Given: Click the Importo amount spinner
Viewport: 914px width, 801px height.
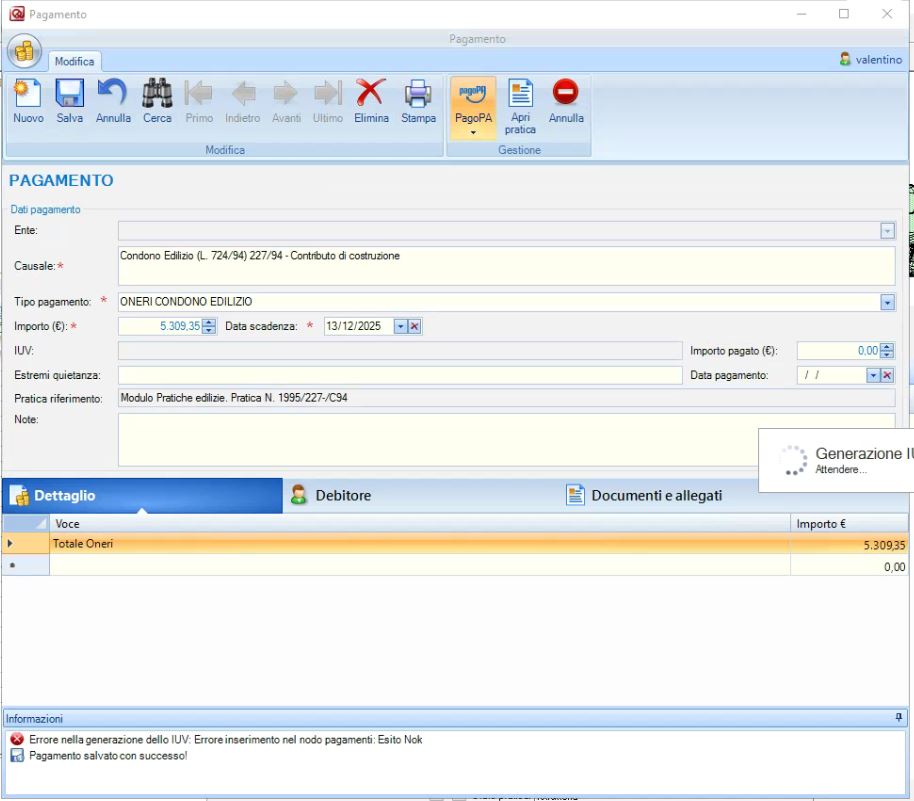Looking at the screenshot, I should (208, 326).
